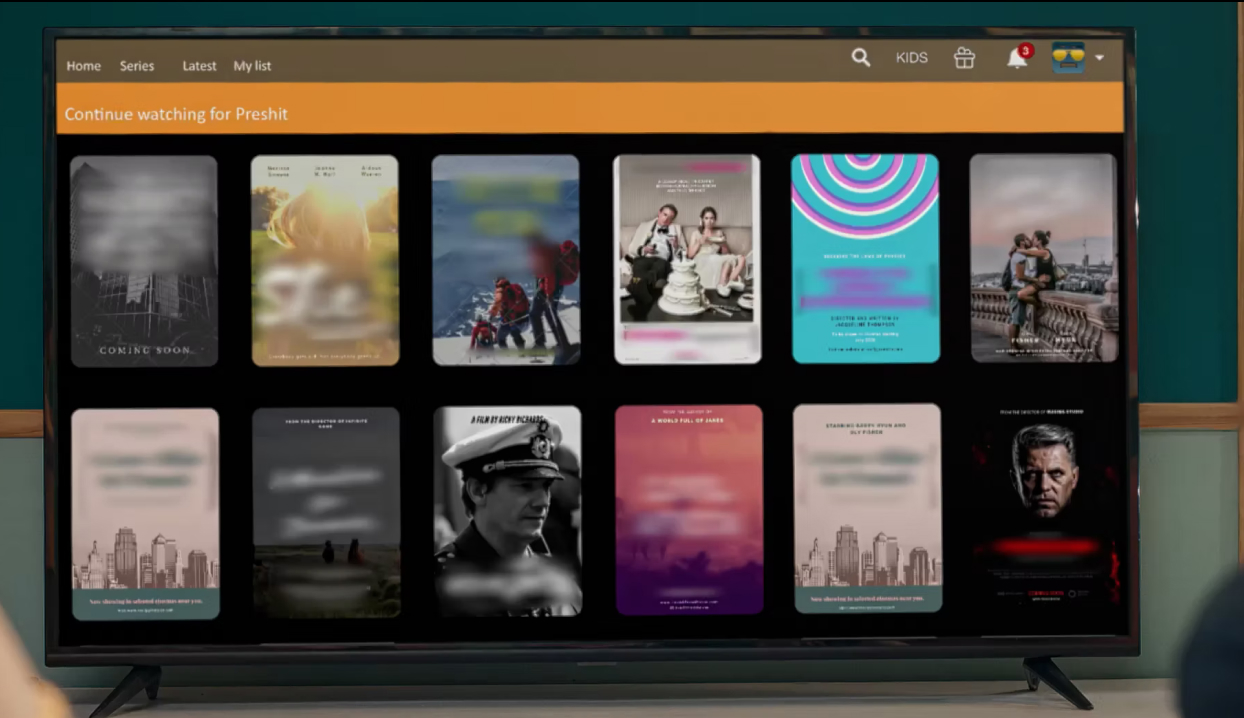
Task: Choose the kissing couple on balcony poster
Action: pyautogui.click(x=1043, y=258)
